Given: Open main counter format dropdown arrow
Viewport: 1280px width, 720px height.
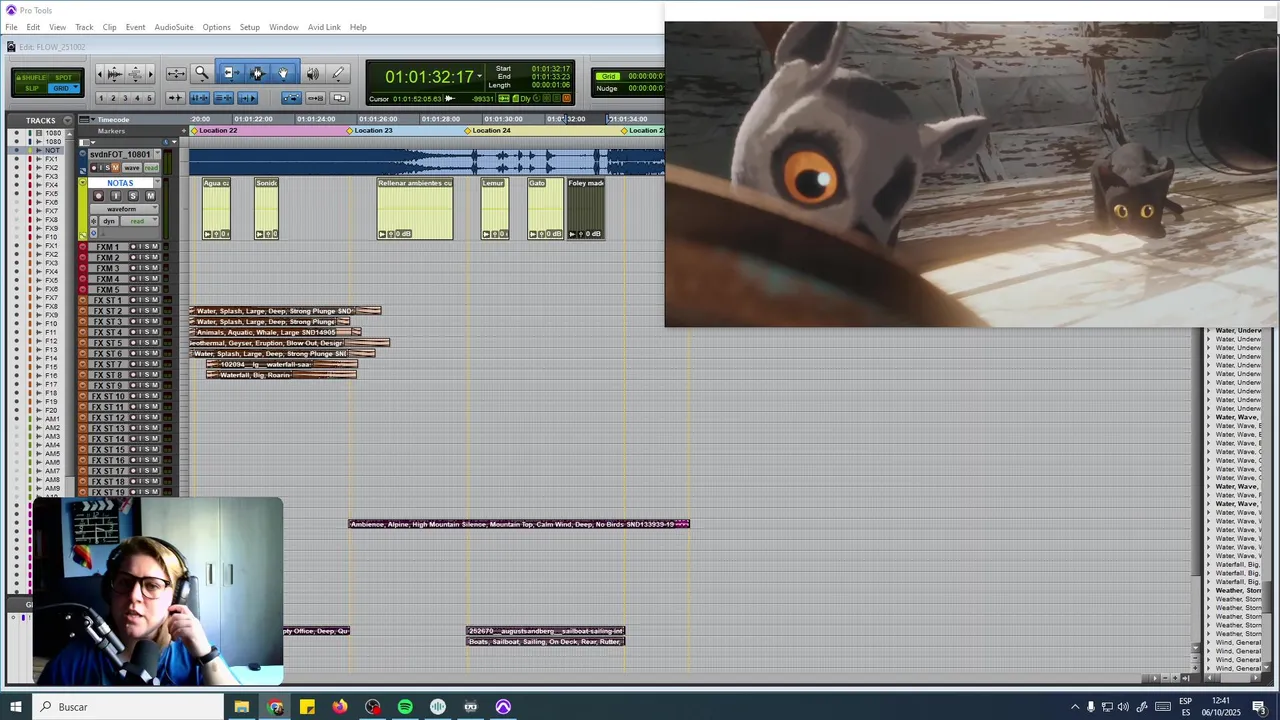Looking at the screenshot, I should coord(479,76).
